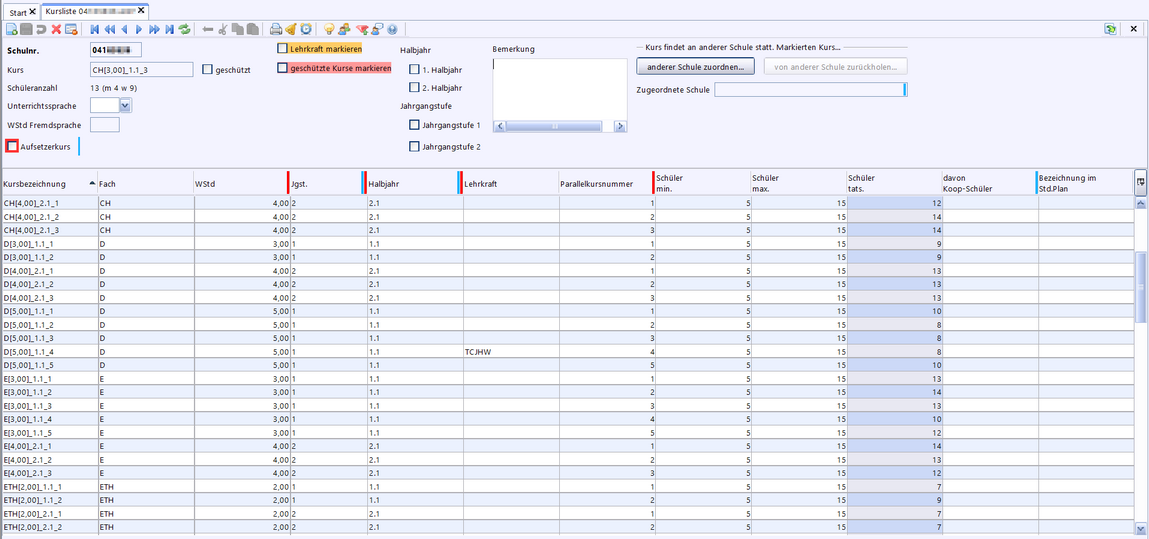
Task: Click the printer icon
Action: 276,30
